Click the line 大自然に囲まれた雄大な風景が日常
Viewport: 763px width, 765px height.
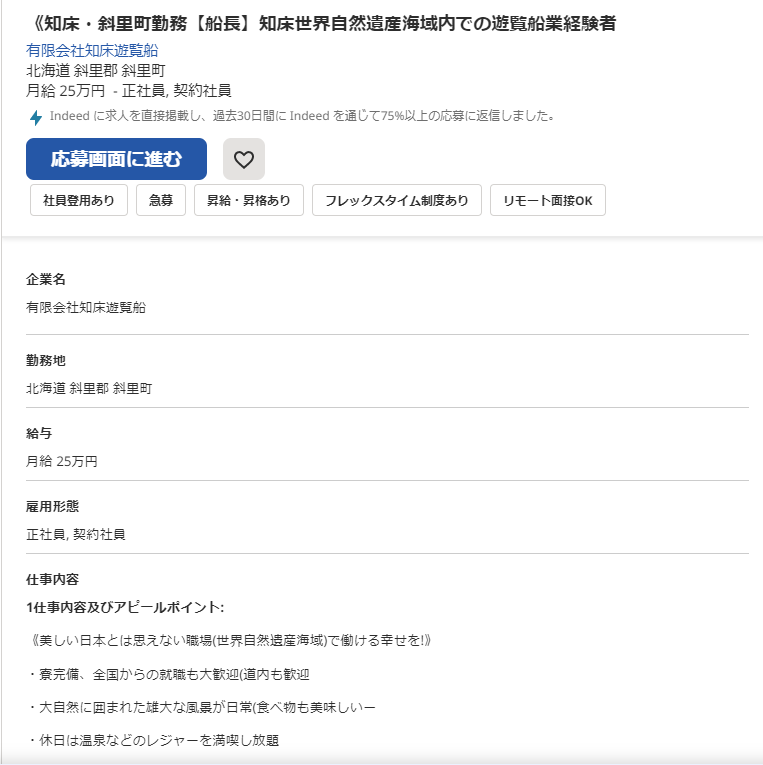click(x=201, y=707)
